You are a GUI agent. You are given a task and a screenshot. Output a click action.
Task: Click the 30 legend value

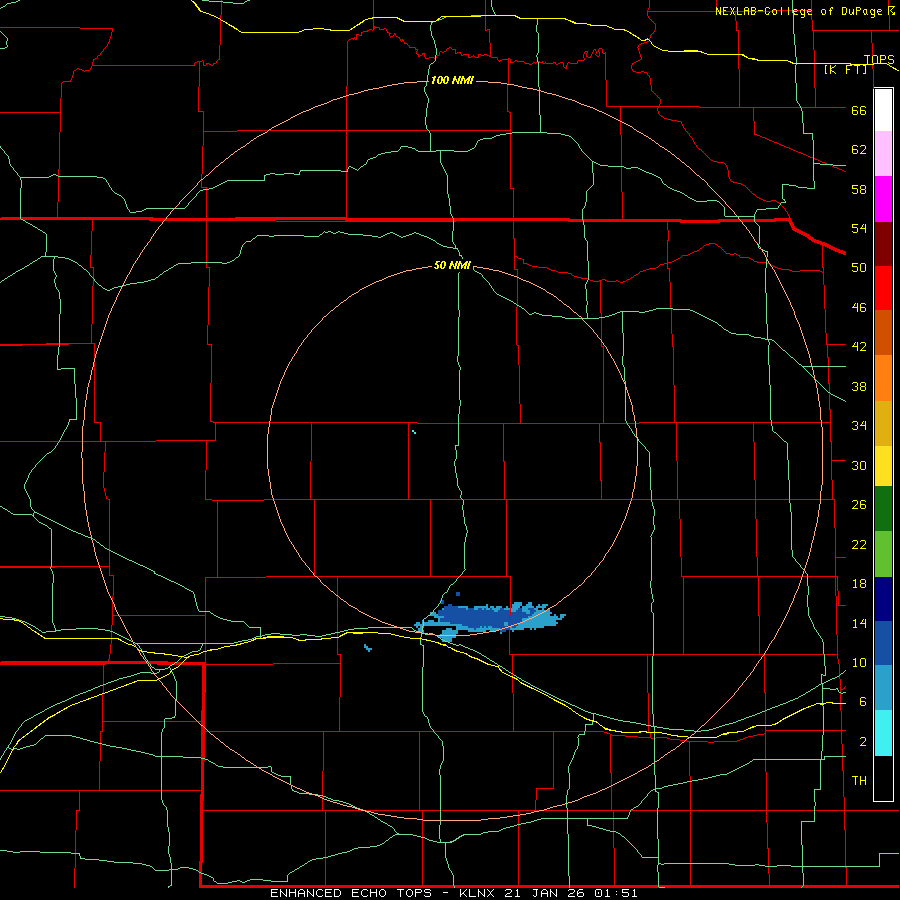point(859,465)
